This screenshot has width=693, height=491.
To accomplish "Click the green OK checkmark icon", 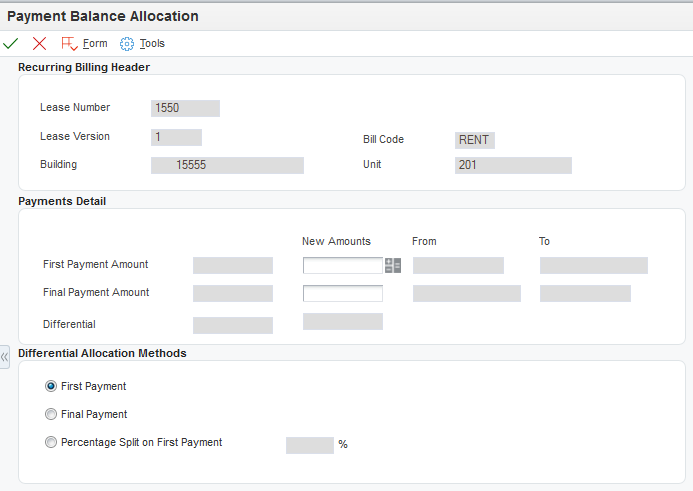I will tap(11, 44).
